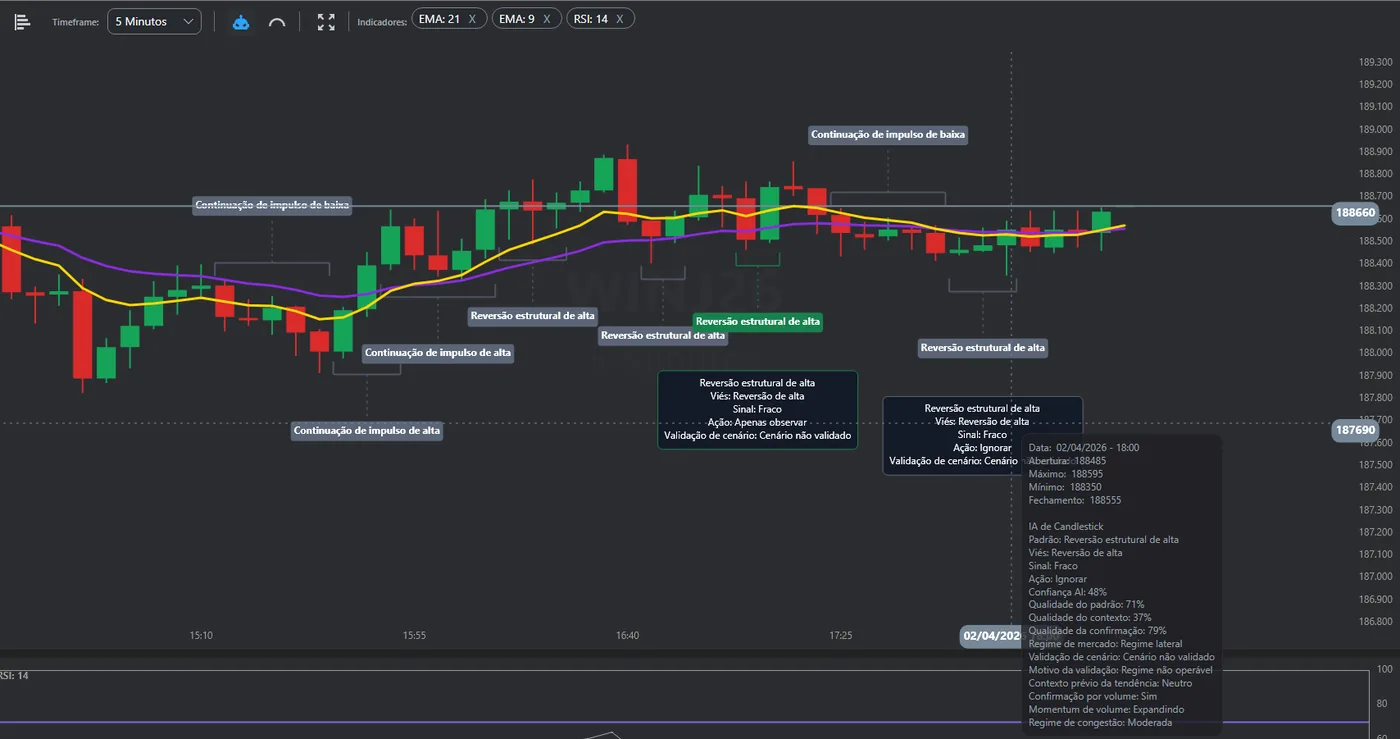This screenshot has width=1400, height=739.
Task: Click the 15:55 time axis label
Action: click(x=415, y=635)
